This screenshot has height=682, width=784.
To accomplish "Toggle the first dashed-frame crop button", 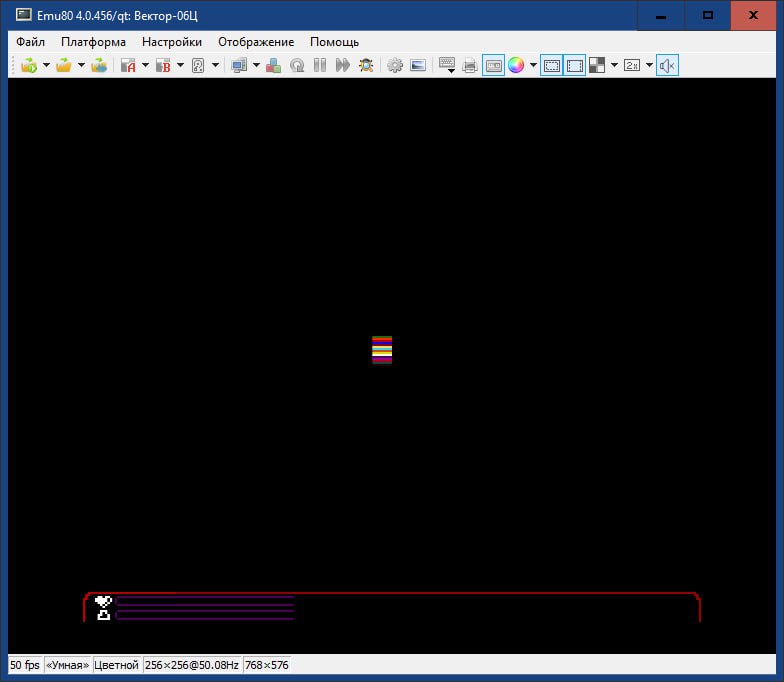I will click(x=551, y=66).
